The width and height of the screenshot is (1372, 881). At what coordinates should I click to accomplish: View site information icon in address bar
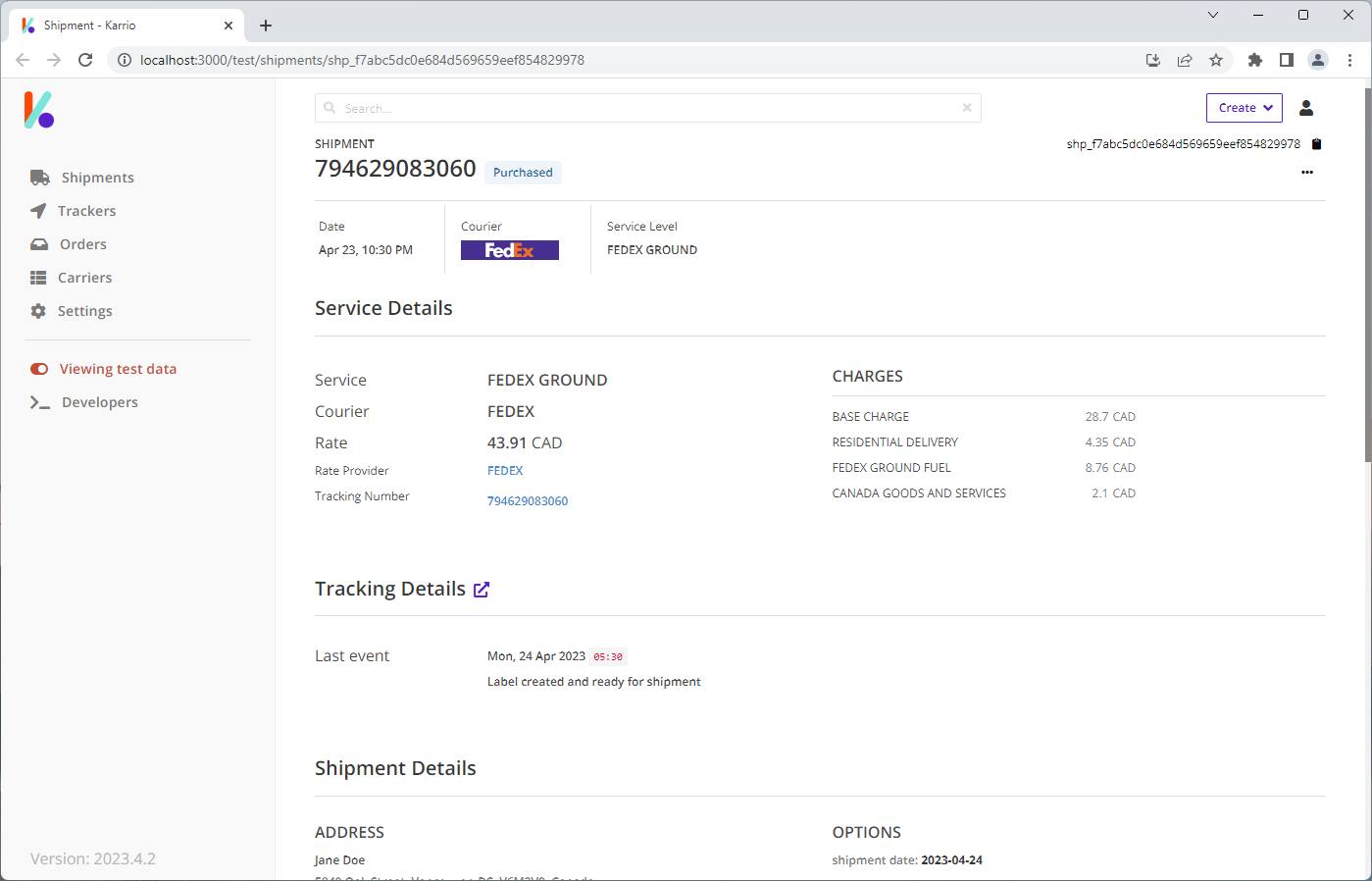(x=125, y=60)
